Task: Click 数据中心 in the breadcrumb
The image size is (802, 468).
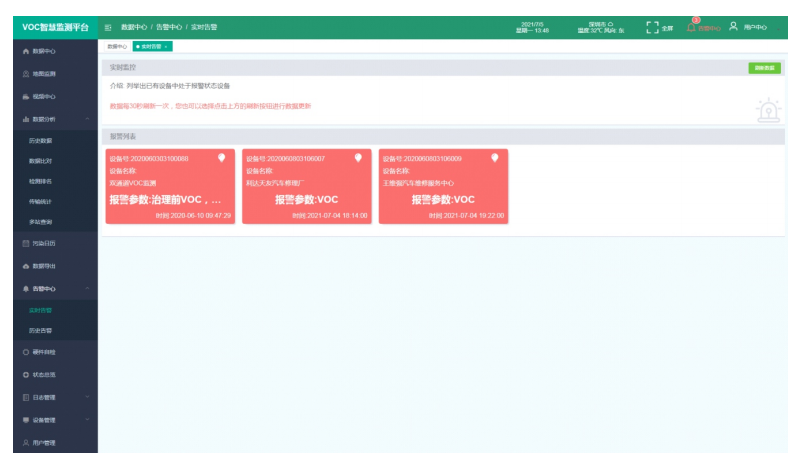Action: click(x=134, y=27)
